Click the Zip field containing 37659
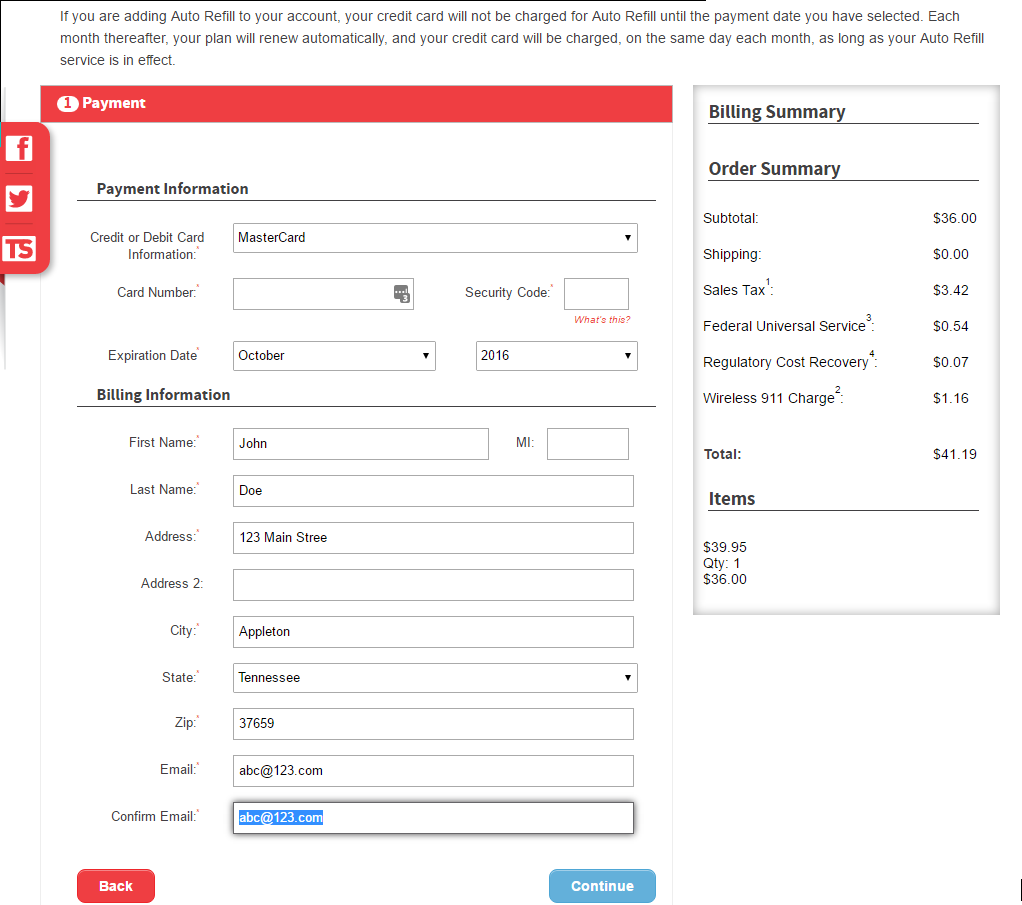This screenshot has height=905, width=1022. 433,724
